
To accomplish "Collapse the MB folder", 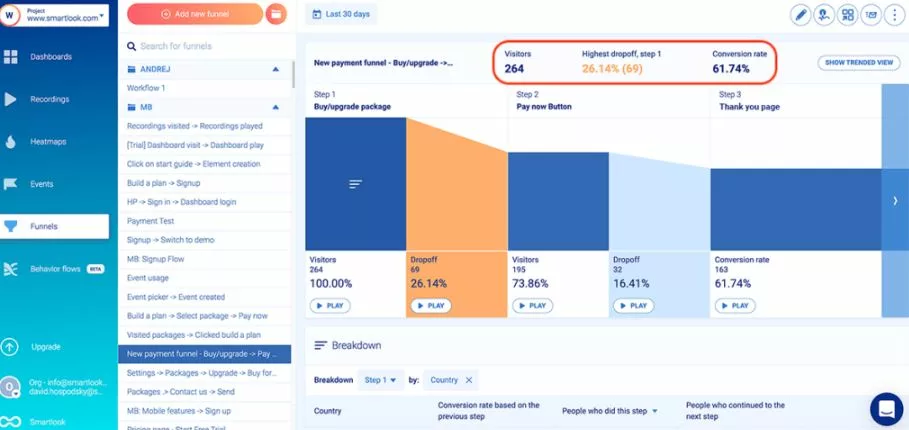I will pos(275,107).
